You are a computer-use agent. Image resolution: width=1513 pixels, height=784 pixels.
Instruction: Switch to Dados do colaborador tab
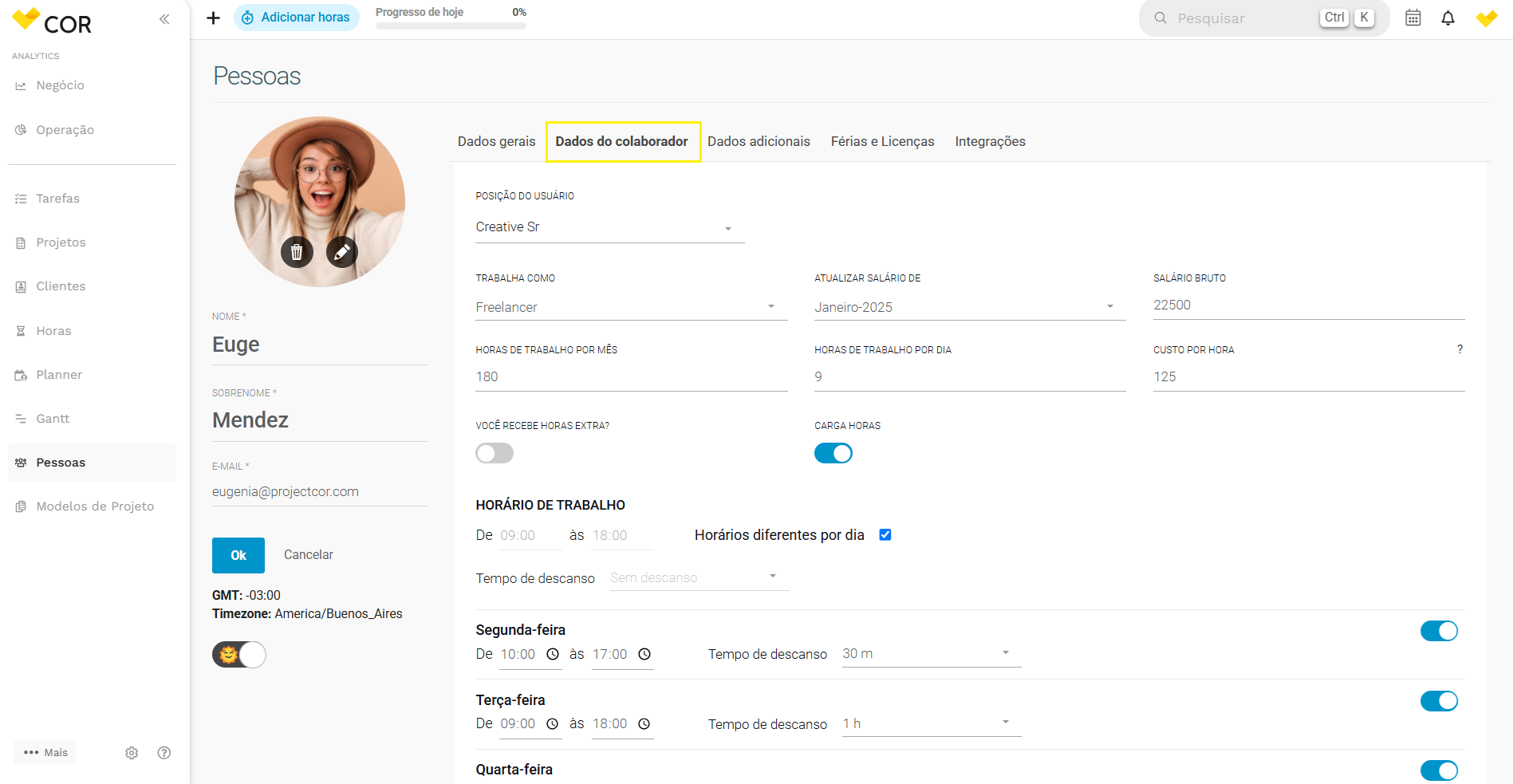(x=622, y=141)
